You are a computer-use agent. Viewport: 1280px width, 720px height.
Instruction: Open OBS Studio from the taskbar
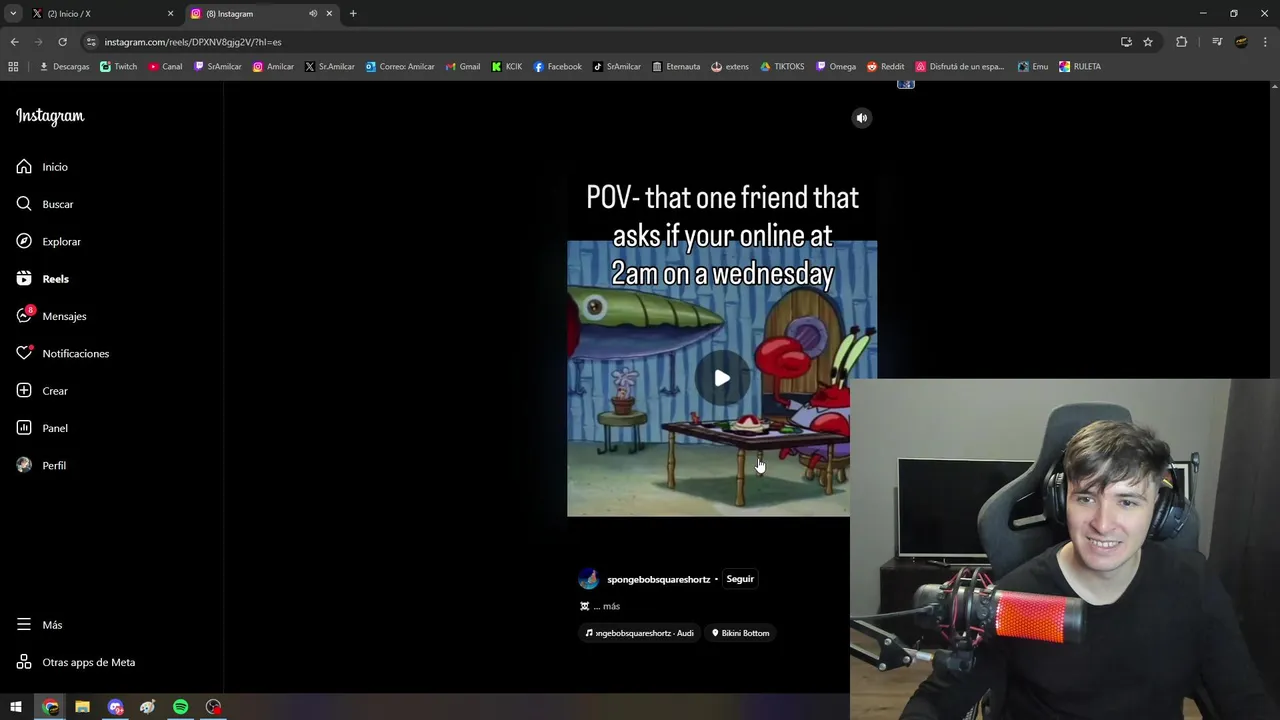click(213, 707)
